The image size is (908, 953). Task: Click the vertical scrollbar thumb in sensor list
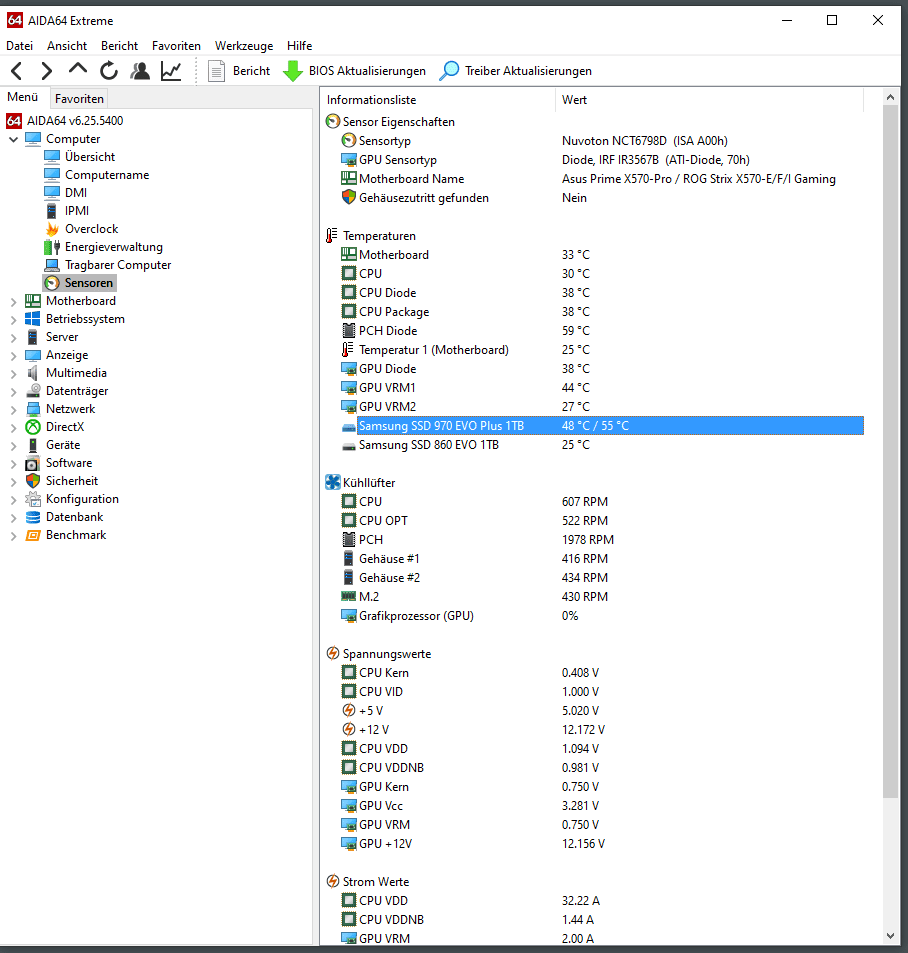pos(890,452)
